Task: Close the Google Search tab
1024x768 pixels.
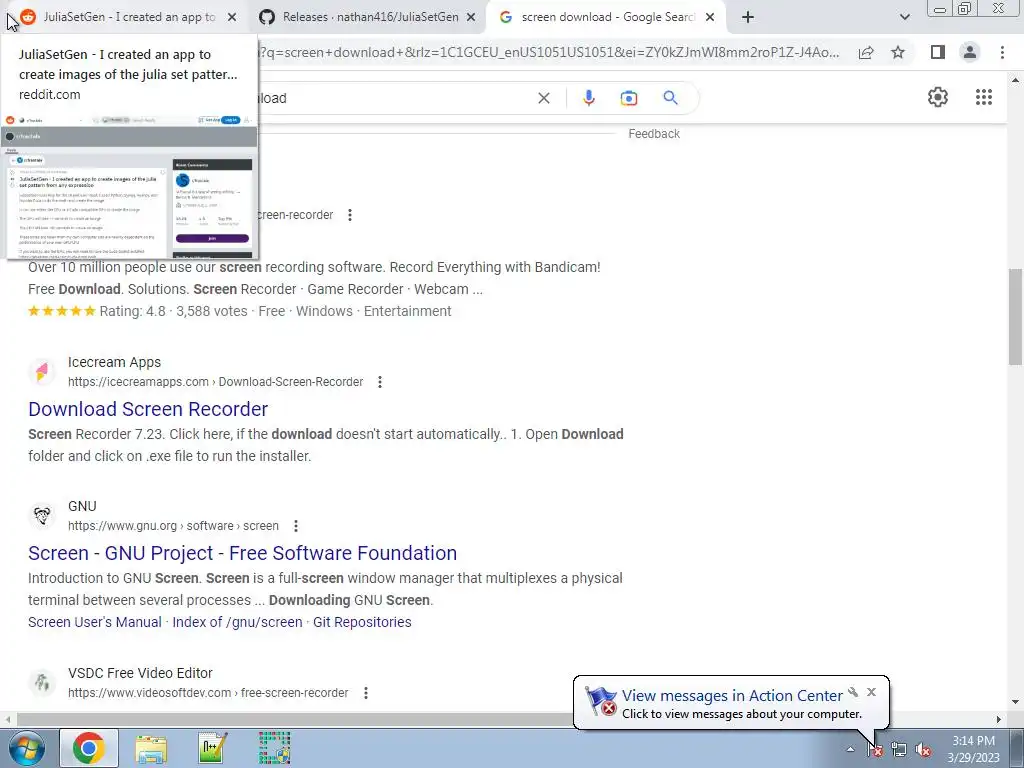Action: pyautogui.click(x=710, y=18)
